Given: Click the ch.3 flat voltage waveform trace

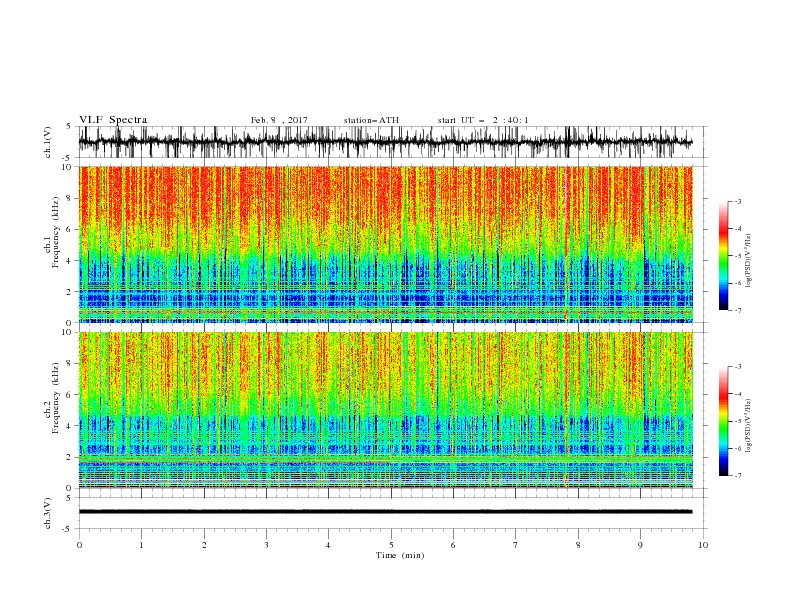Looking at the screenshot, I should tap(385, 512).
